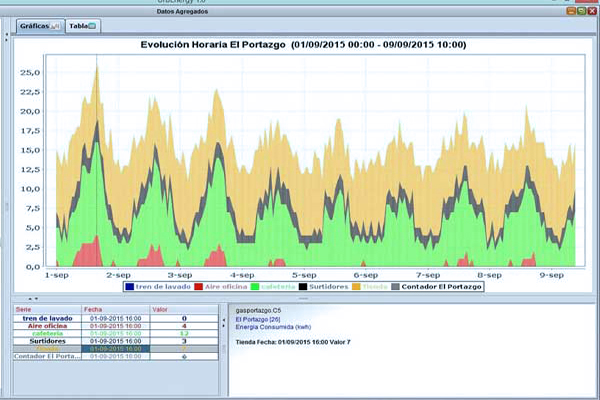600x400 pixels.
Task: Maximize the Datos Agregados window
Action: point(582,11)
